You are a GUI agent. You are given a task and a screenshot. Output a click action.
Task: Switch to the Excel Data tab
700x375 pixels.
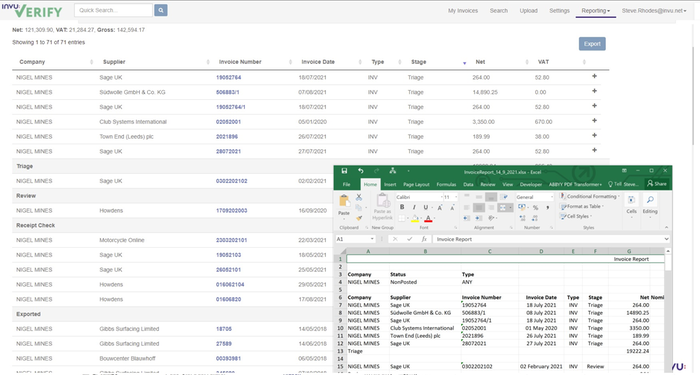pyautogui.click(x=468, y=184)
